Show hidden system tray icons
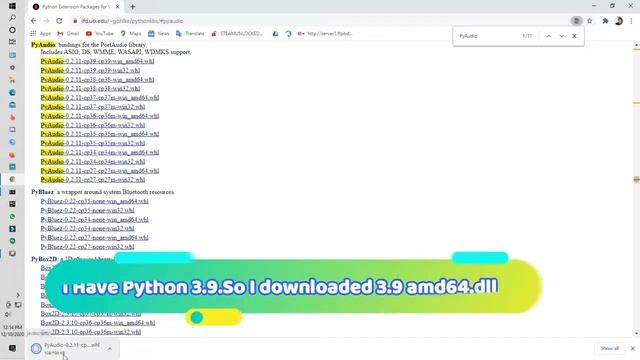 coord(18,295)
